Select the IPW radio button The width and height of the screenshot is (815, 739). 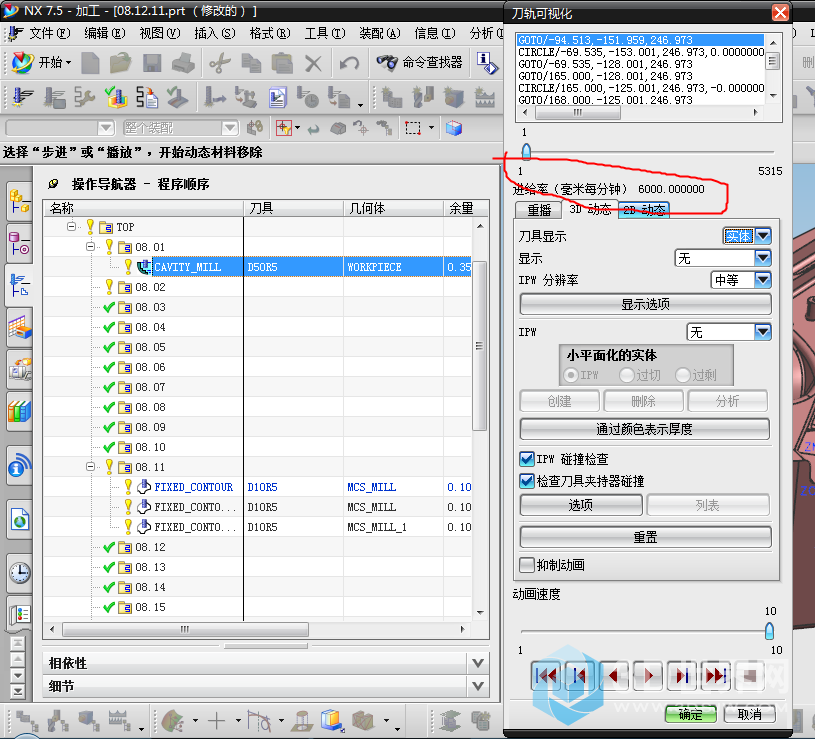(571, 375)
